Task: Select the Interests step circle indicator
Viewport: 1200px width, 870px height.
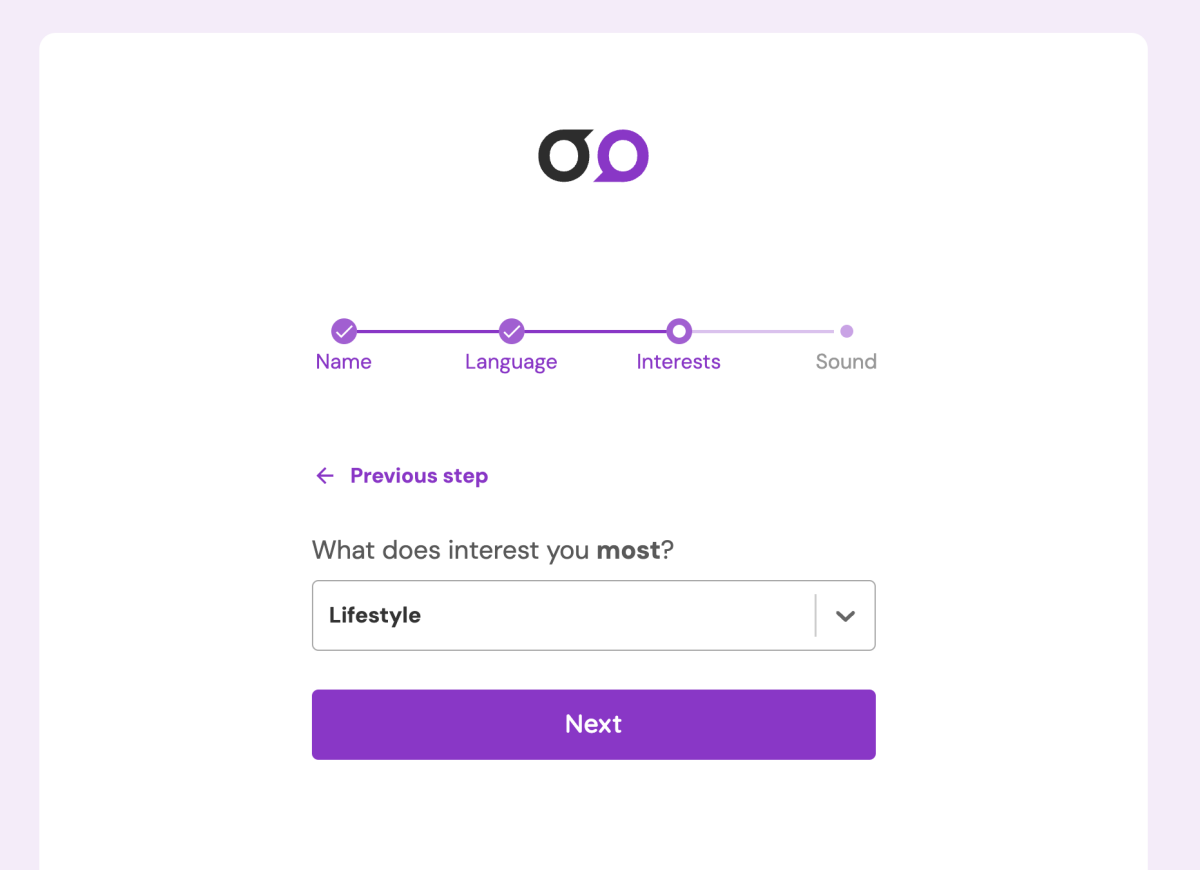Action: (679, 331)
